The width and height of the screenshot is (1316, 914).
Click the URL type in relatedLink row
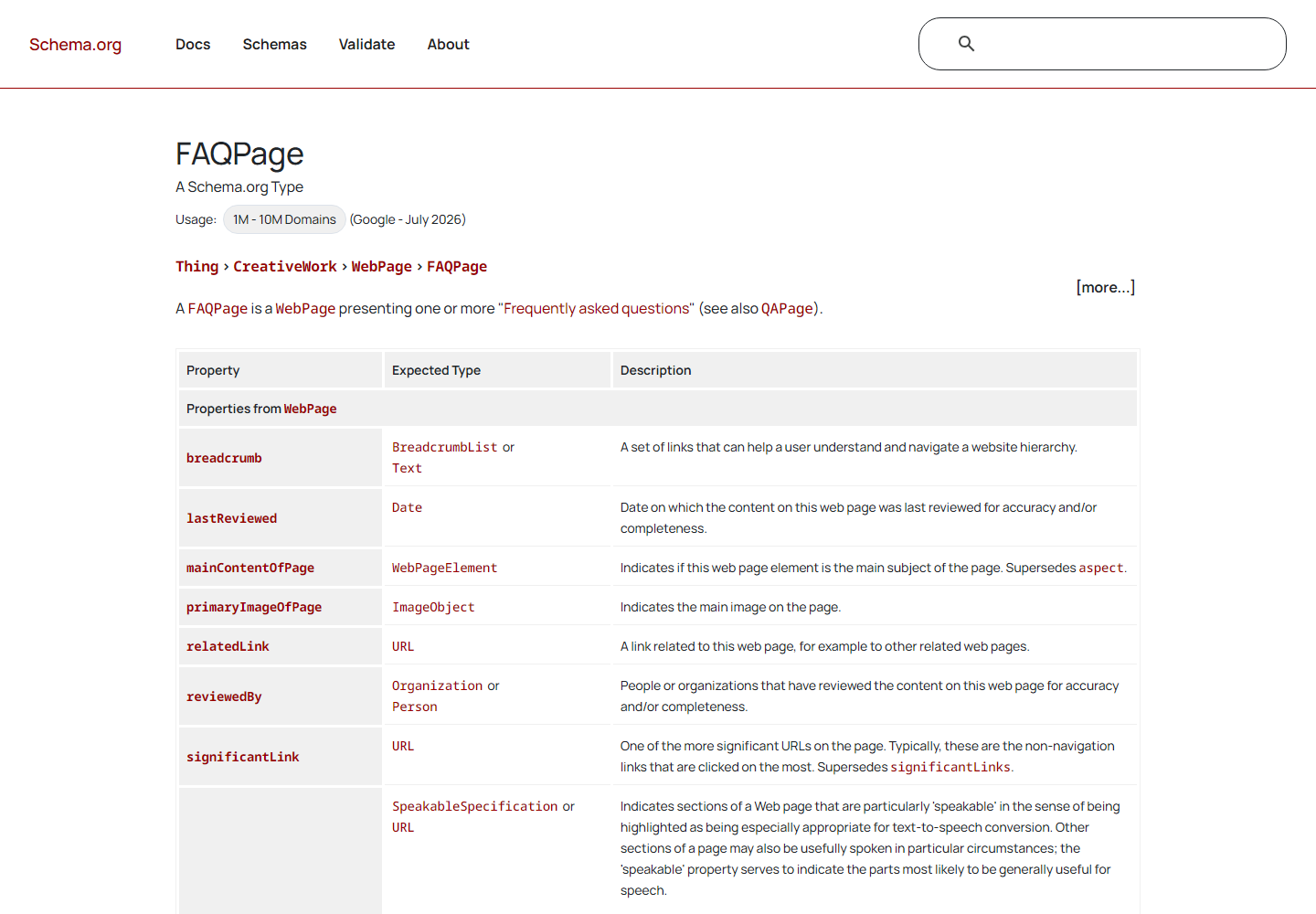point(403,646)
